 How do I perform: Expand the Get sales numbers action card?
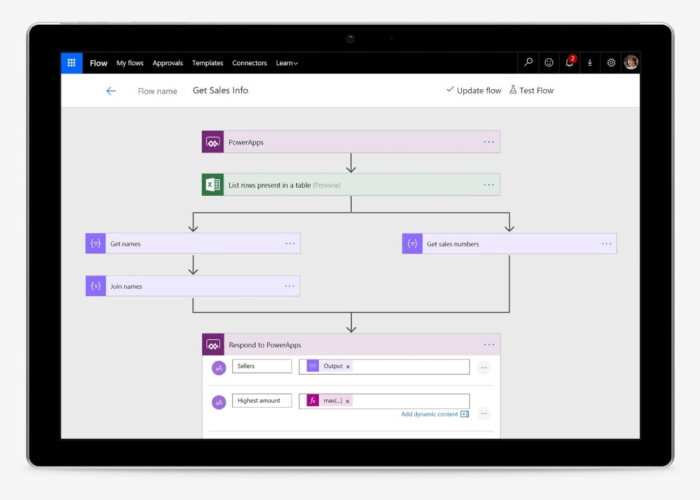[509, 243]
